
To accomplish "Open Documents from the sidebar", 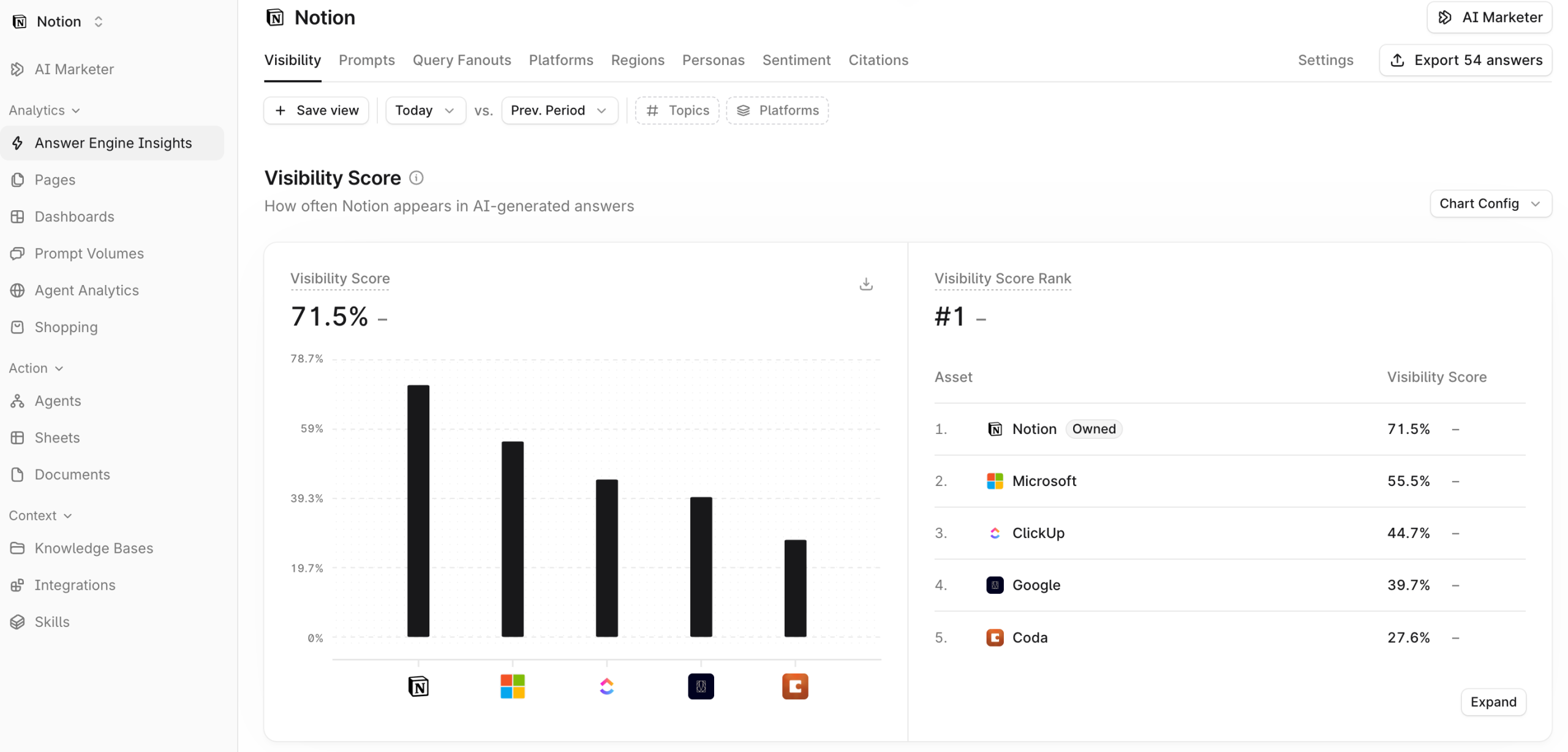I will (112, 474).
